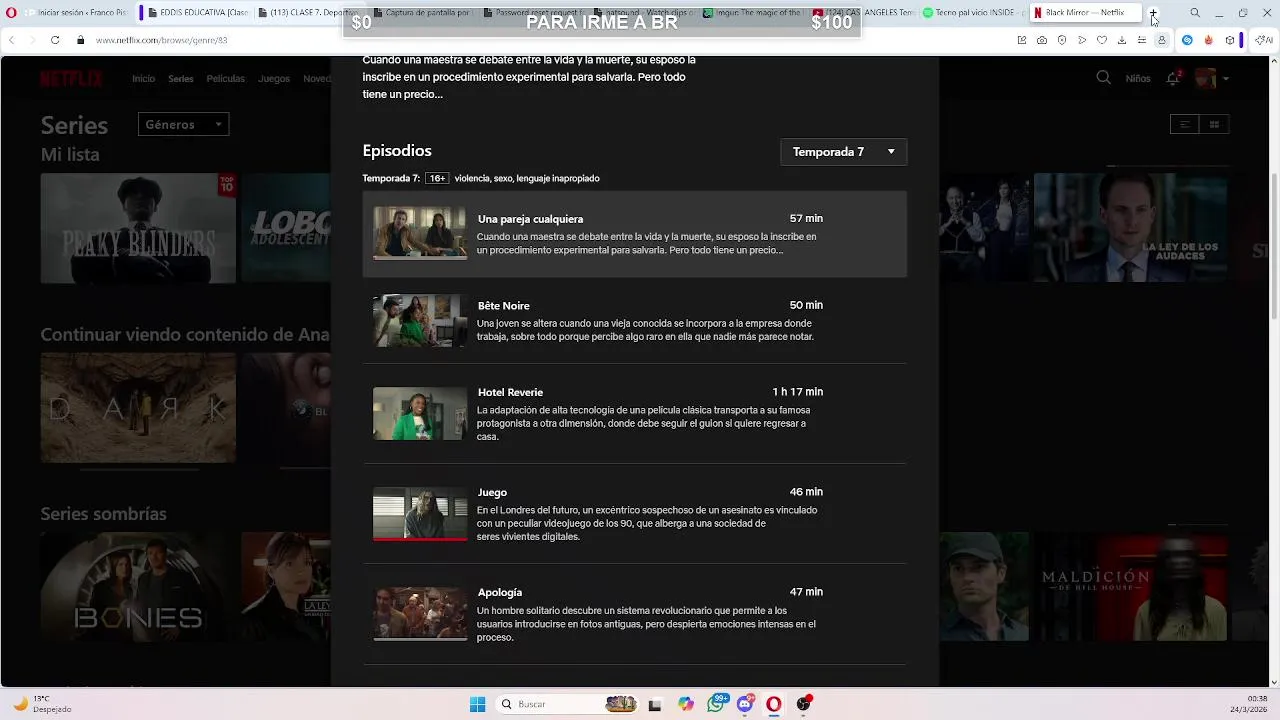Open Opera browser icon in taskbar
Screen dimensions: 1280x720
coord(774,704)
